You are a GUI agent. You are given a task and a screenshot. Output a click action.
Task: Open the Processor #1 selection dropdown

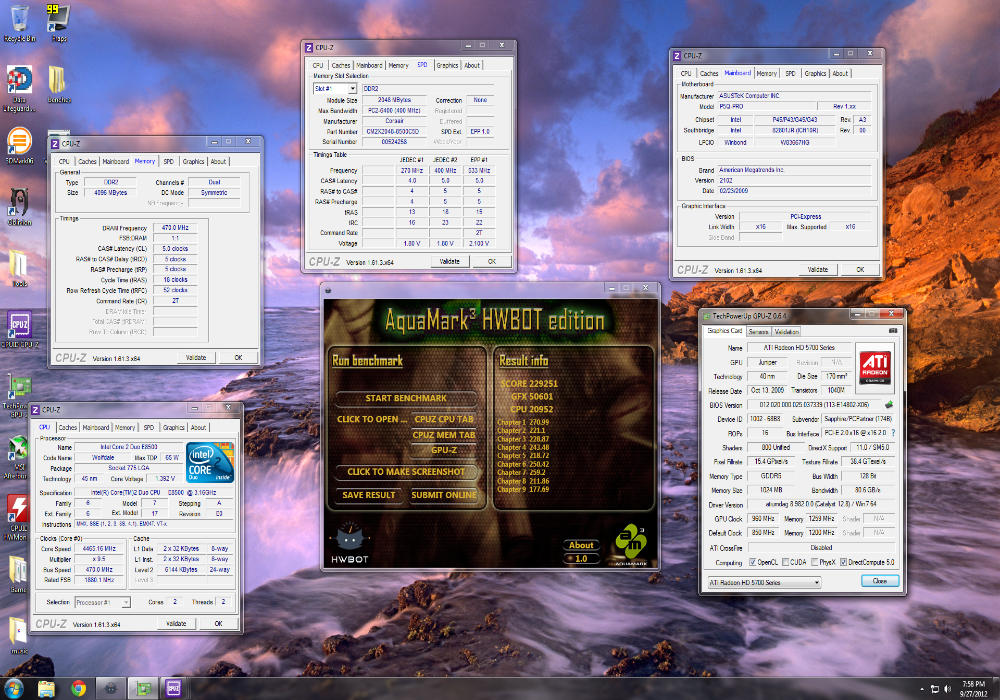103,602
